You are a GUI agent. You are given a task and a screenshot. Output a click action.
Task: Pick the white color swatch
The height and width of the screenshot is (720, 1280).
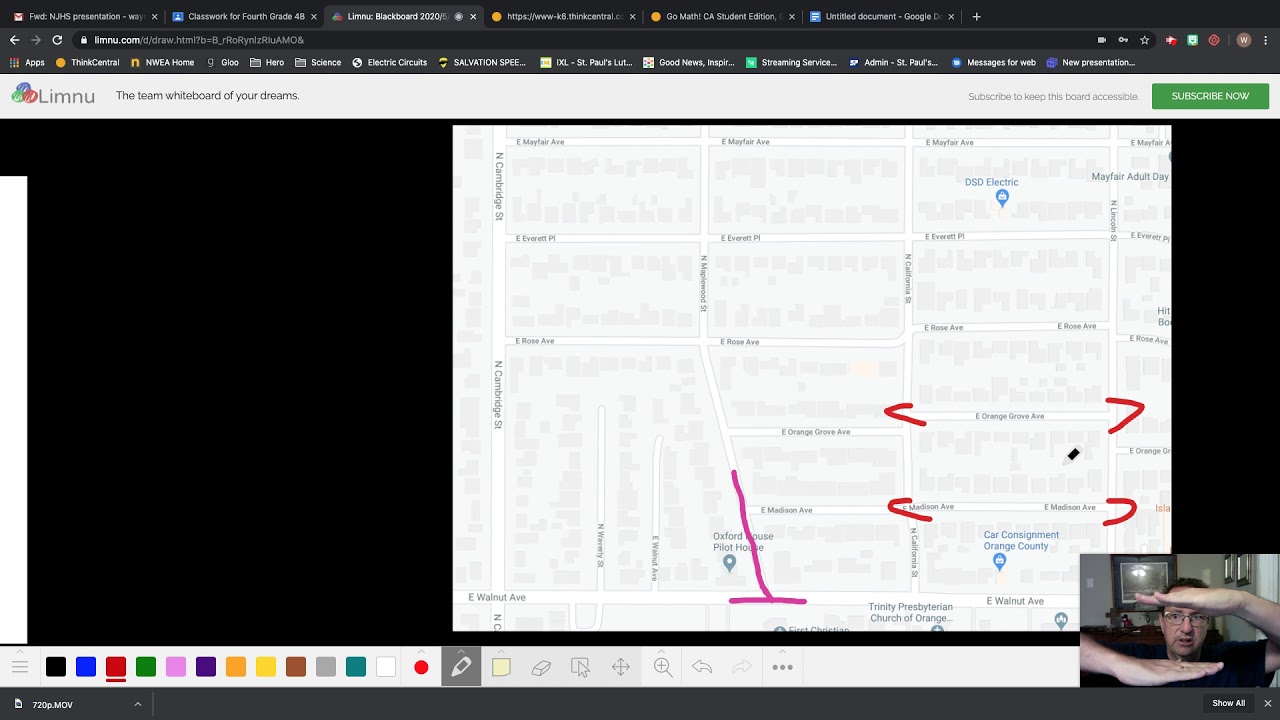pyautogui.click(x=386, y=667)
